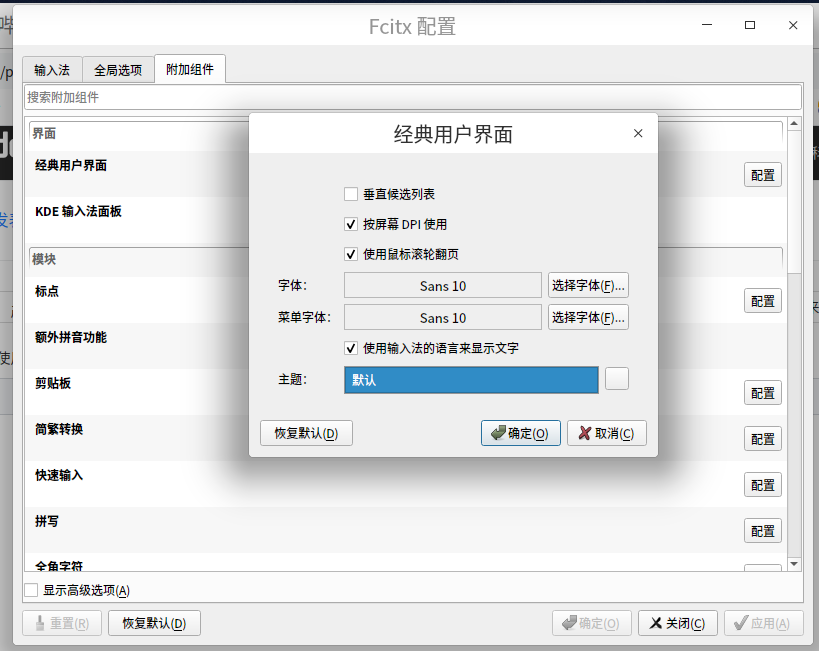Turn off 使用鼠标滚轮翻页
The image size is (819, 651).
click(352, 254)
